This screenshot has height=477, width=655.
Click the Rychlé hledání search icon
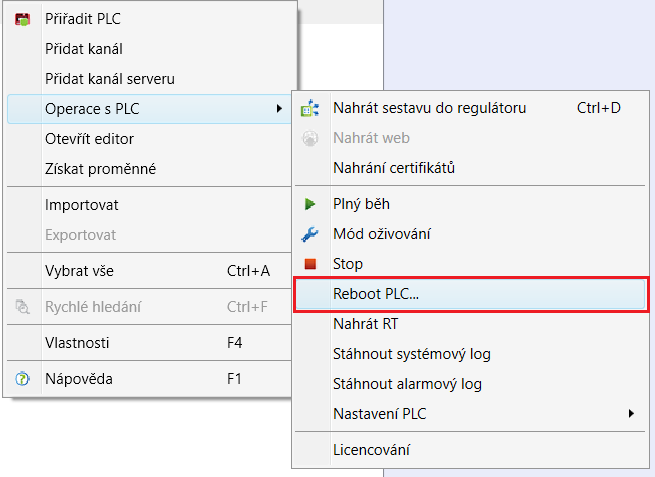(23, 307)
